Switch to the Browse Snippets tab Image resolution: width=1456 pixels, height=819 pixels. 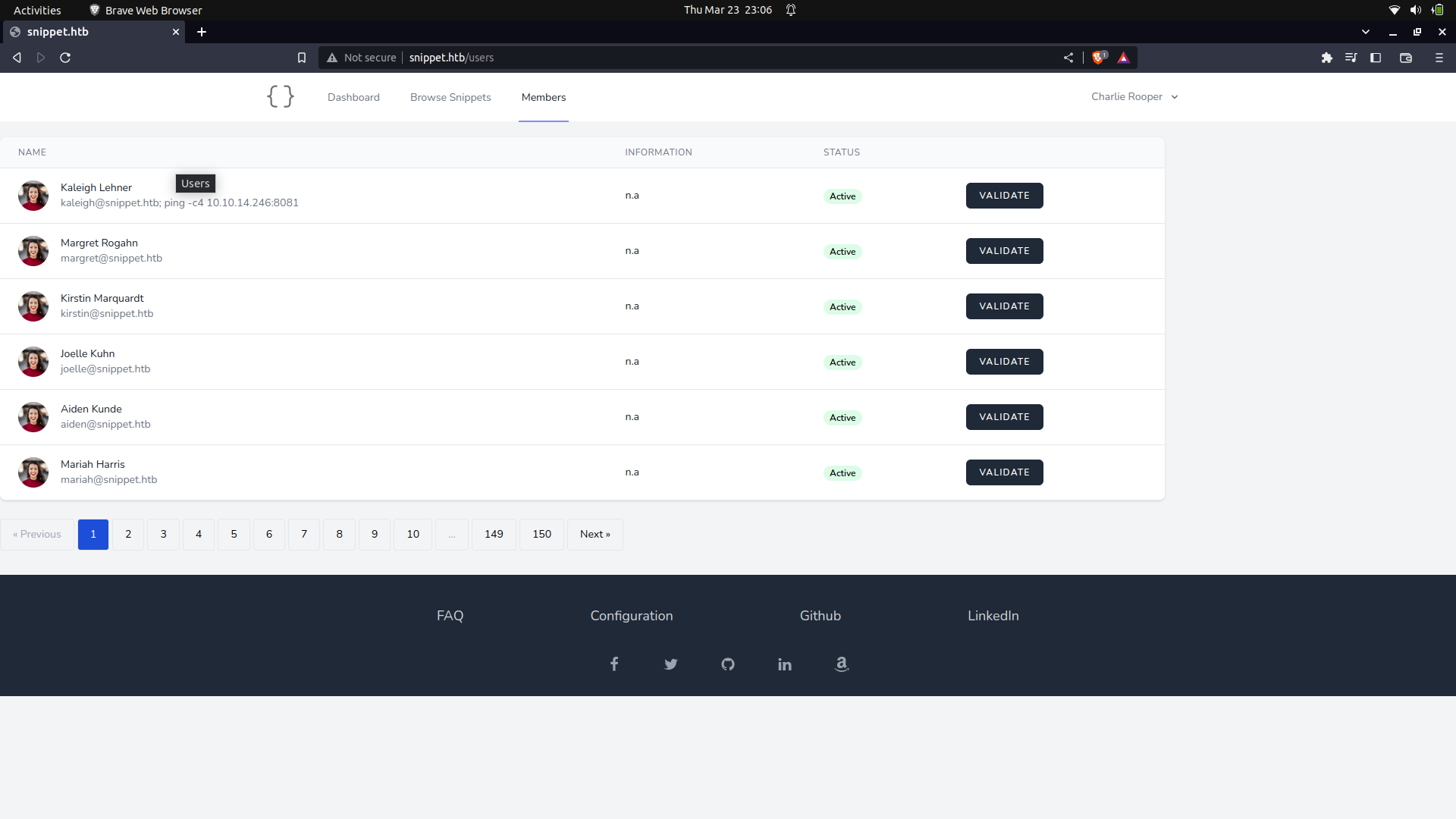tap(450, 97)
